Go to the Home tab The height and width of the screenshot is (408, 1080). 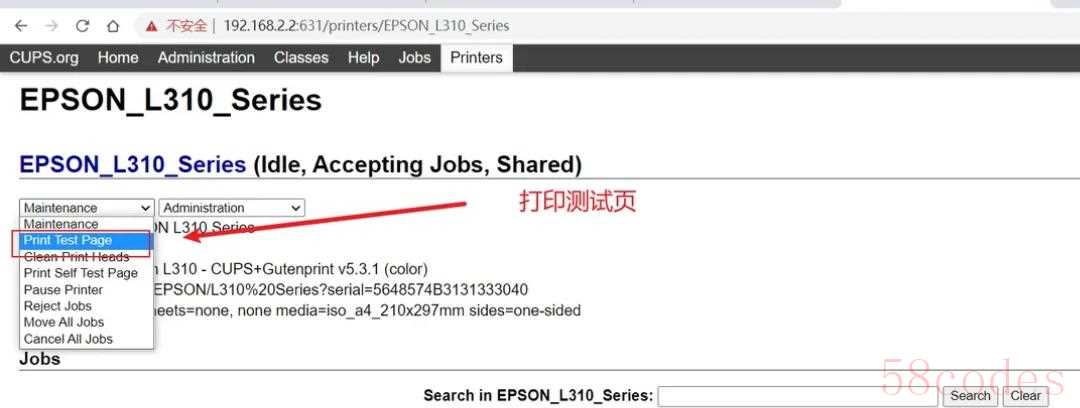pos(118,58)
